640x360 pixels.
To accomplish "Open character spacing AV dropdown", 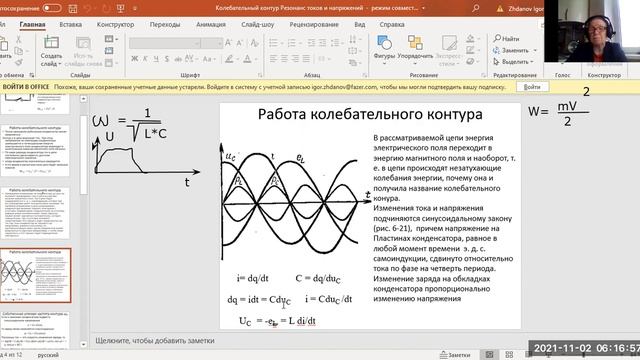I will (191, 59).
